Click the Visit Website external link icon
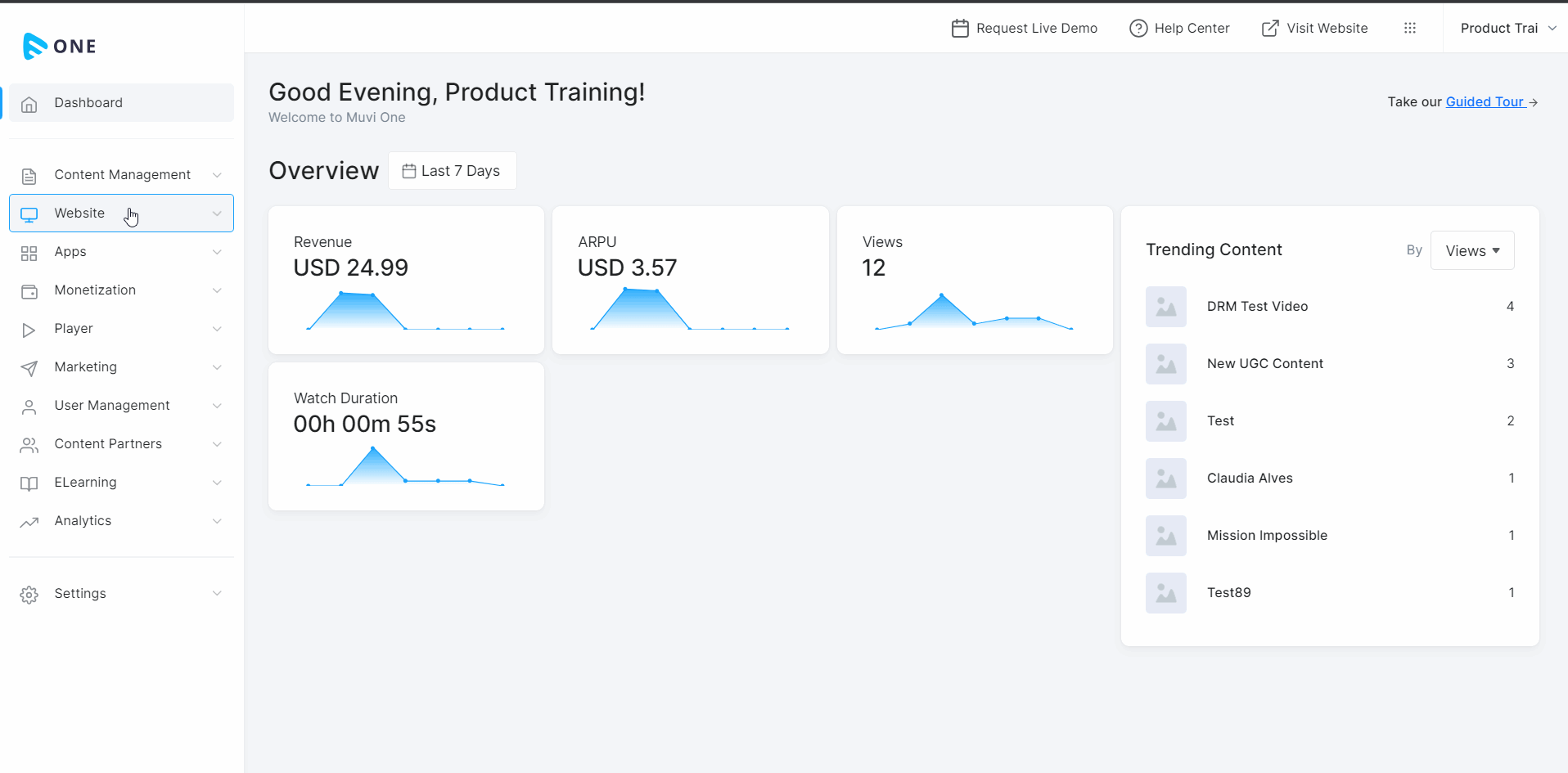 tap(1269, 29)
